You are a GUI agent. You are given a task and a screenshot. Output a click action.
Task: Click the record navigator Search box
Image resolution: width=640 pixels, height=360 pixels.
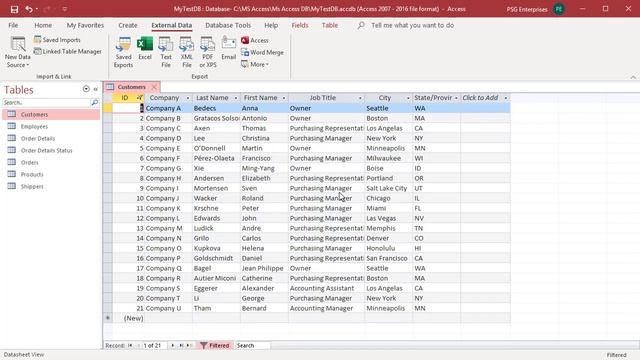click(x=253, y=345)
